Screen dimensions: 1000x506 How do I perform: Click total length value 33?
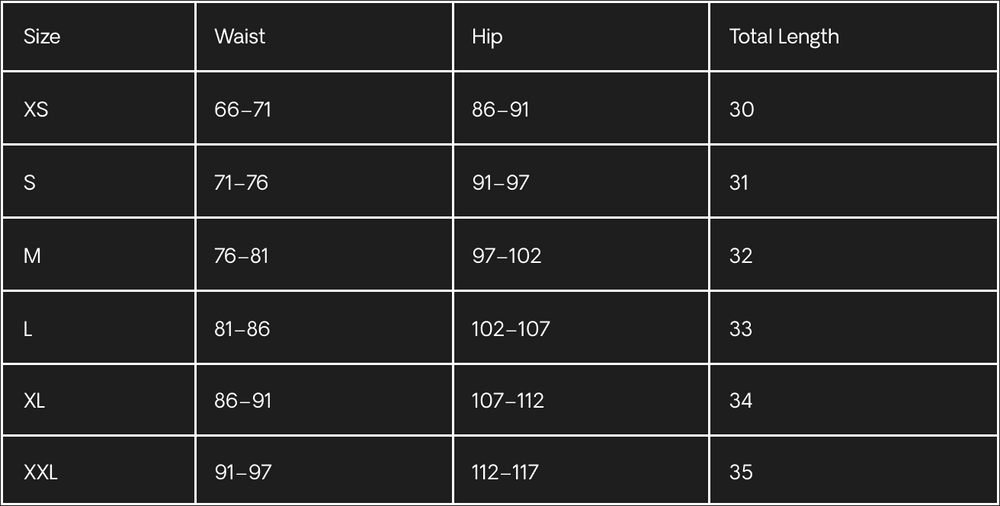coord(741,329)
